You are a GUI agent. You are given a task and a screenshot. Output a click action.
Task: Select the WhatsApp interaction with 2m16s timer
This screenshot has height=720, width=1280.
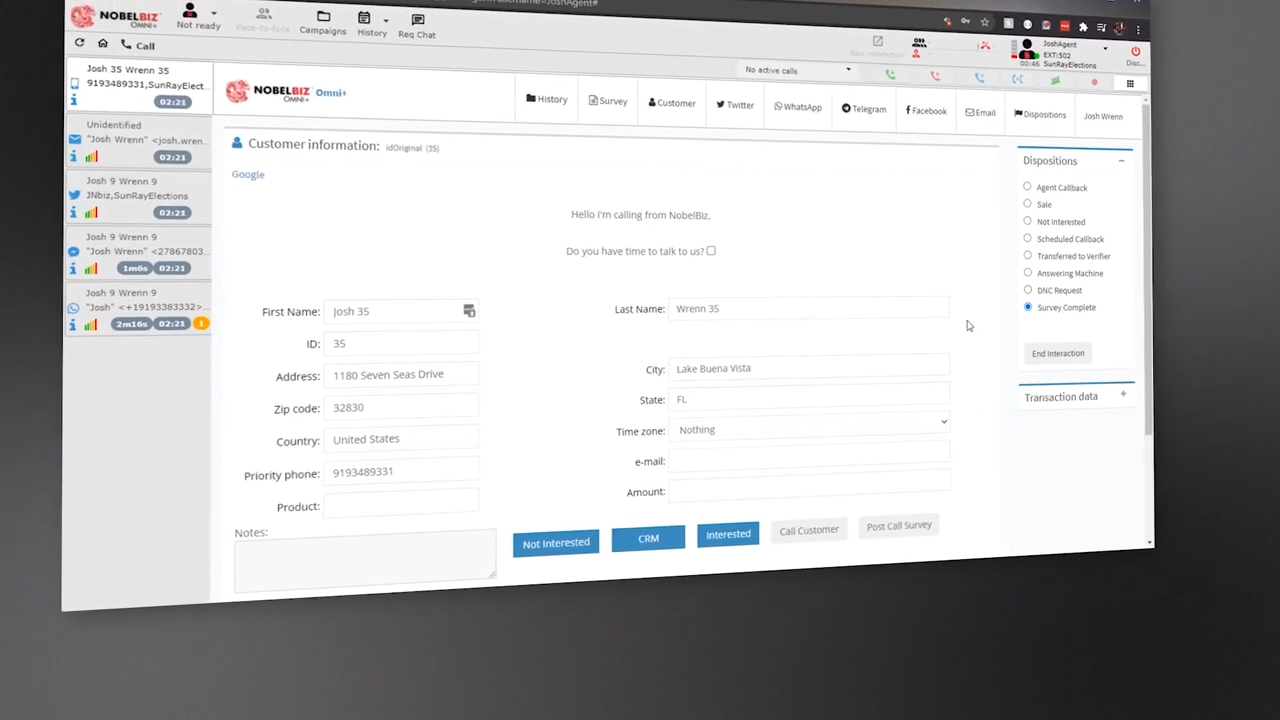pos(137,309)
